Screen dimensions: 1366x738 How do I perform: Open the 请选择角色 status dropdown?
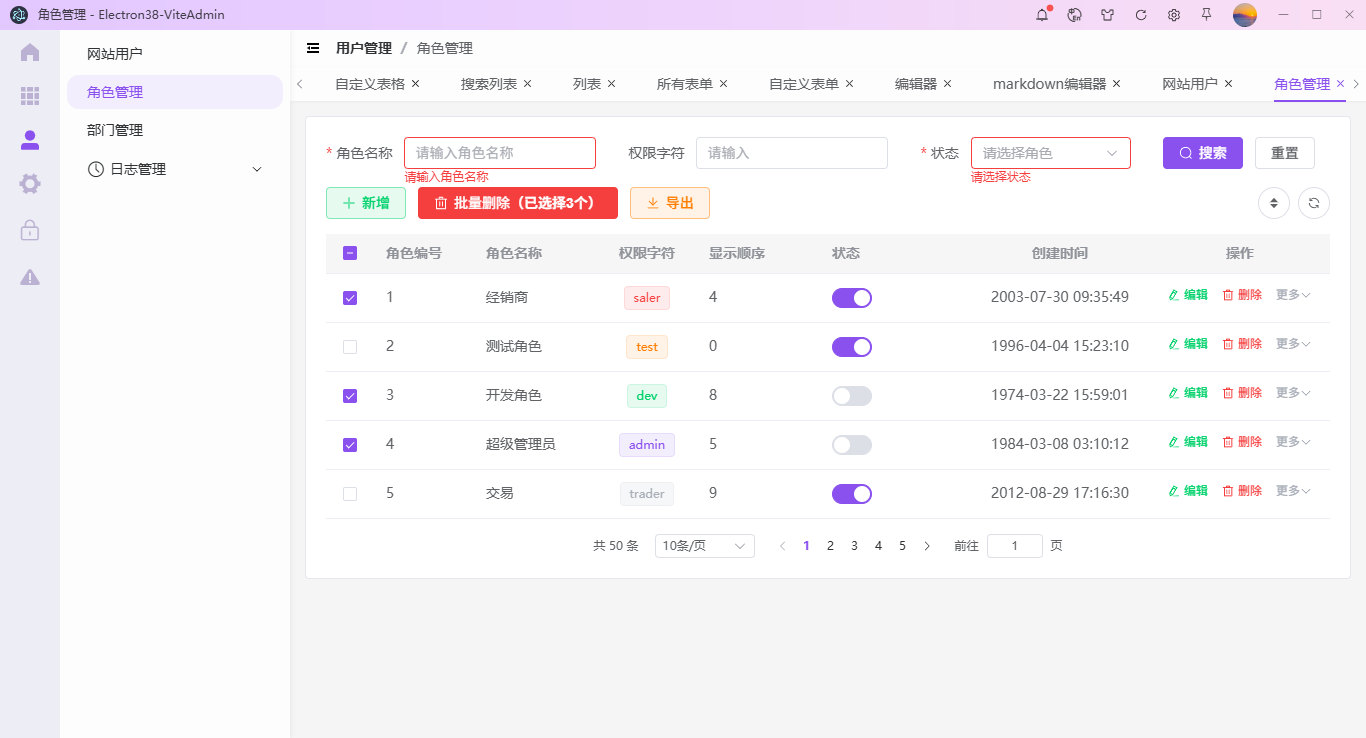coord(1050,152)
